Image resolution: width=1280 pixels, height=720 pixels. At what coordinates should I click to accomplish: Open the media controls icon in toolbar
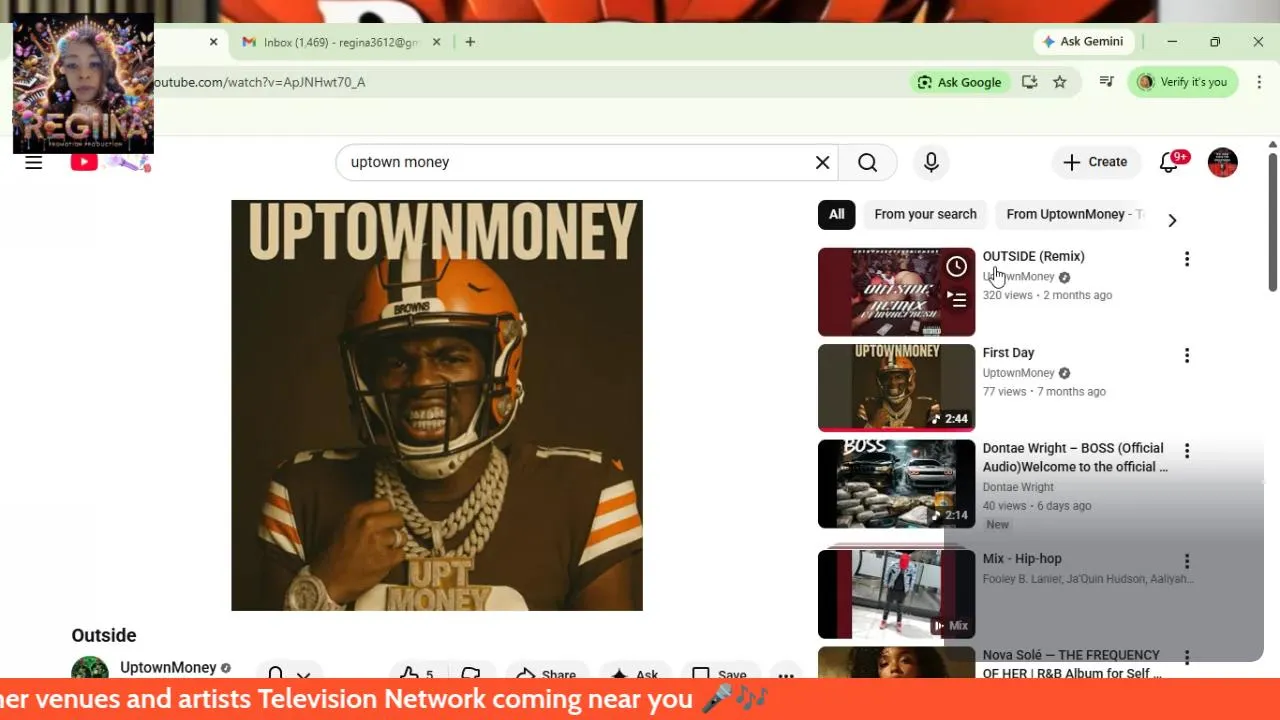point(1107,82)
